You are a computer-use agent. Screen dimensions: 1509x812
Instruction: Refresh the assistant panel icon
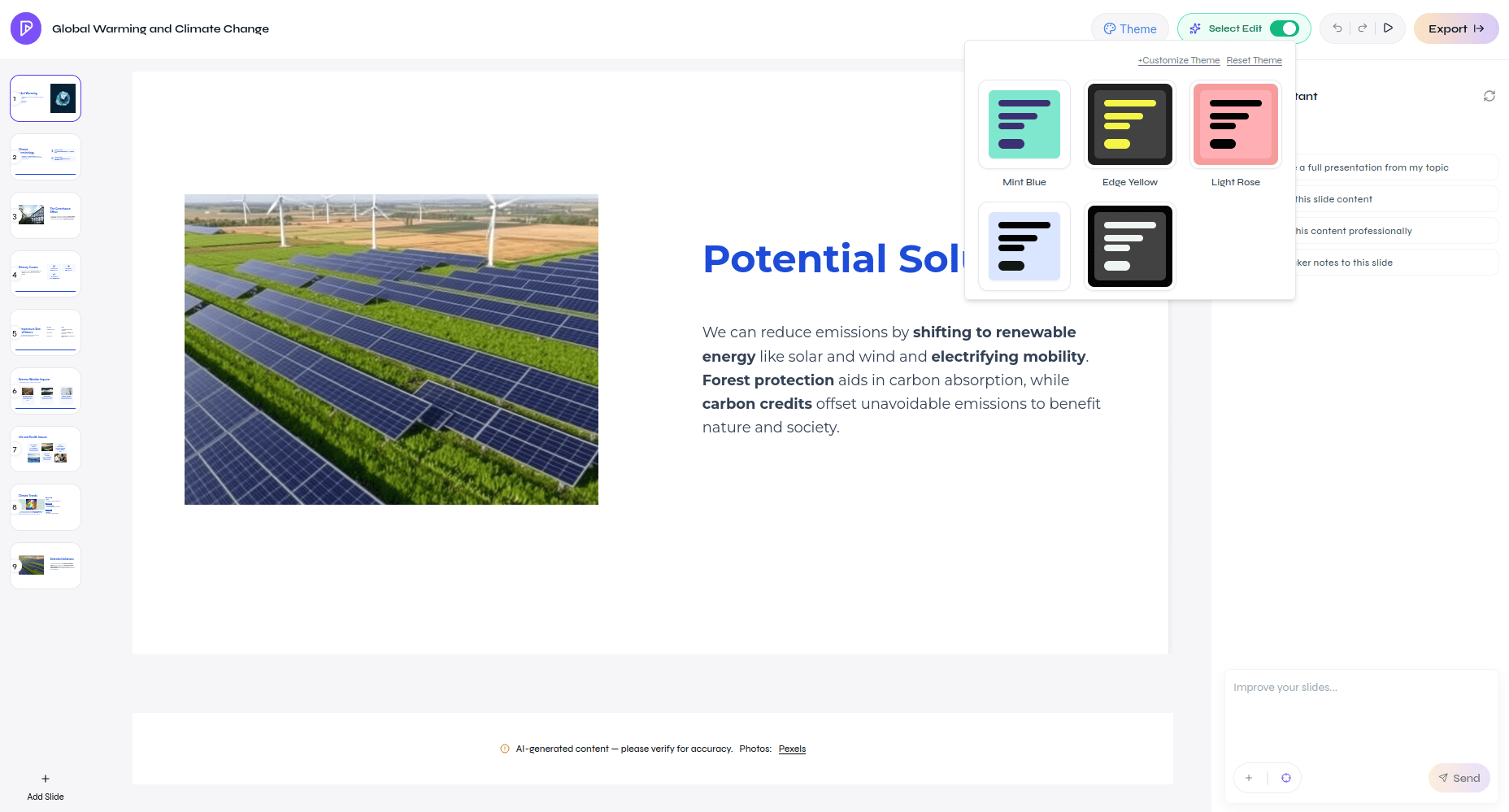tap(1489, 96)
